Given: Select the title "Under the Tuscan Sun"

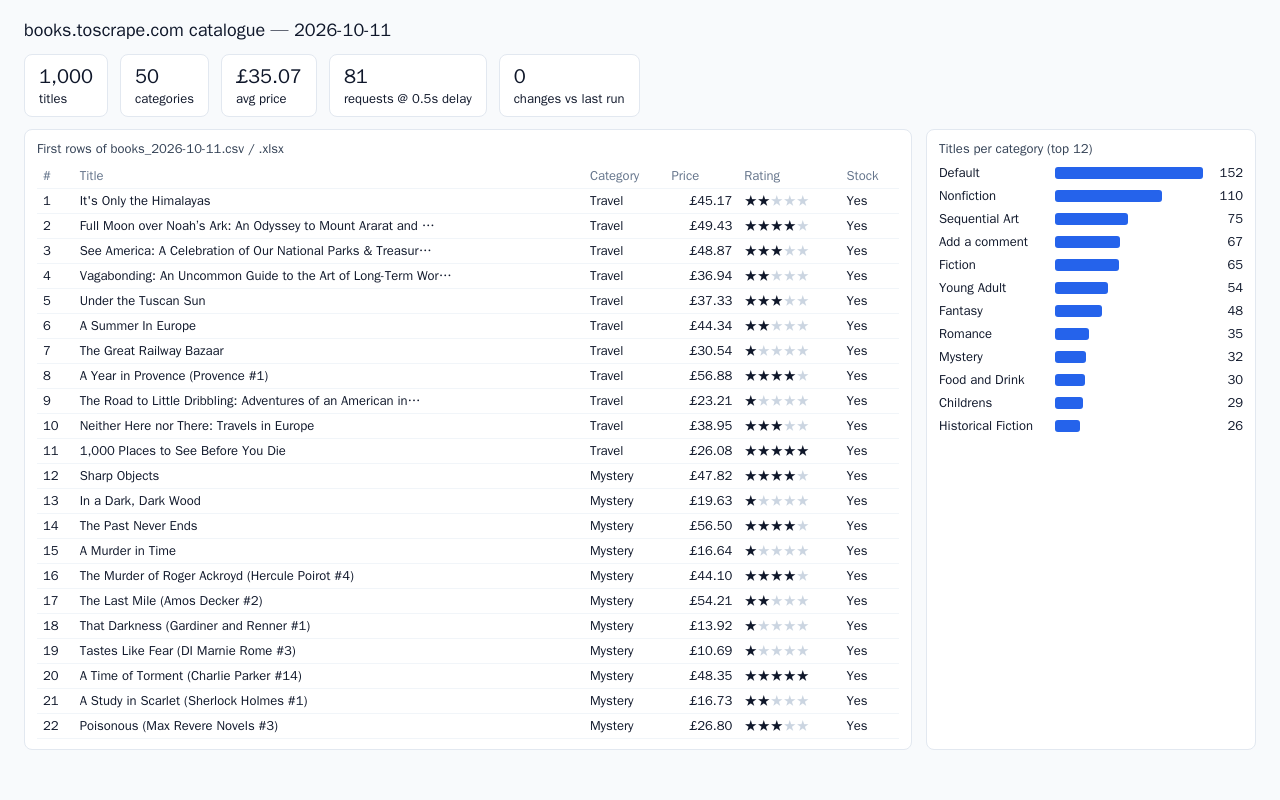Looking at the screenshot, I should (x=142, y=301).
